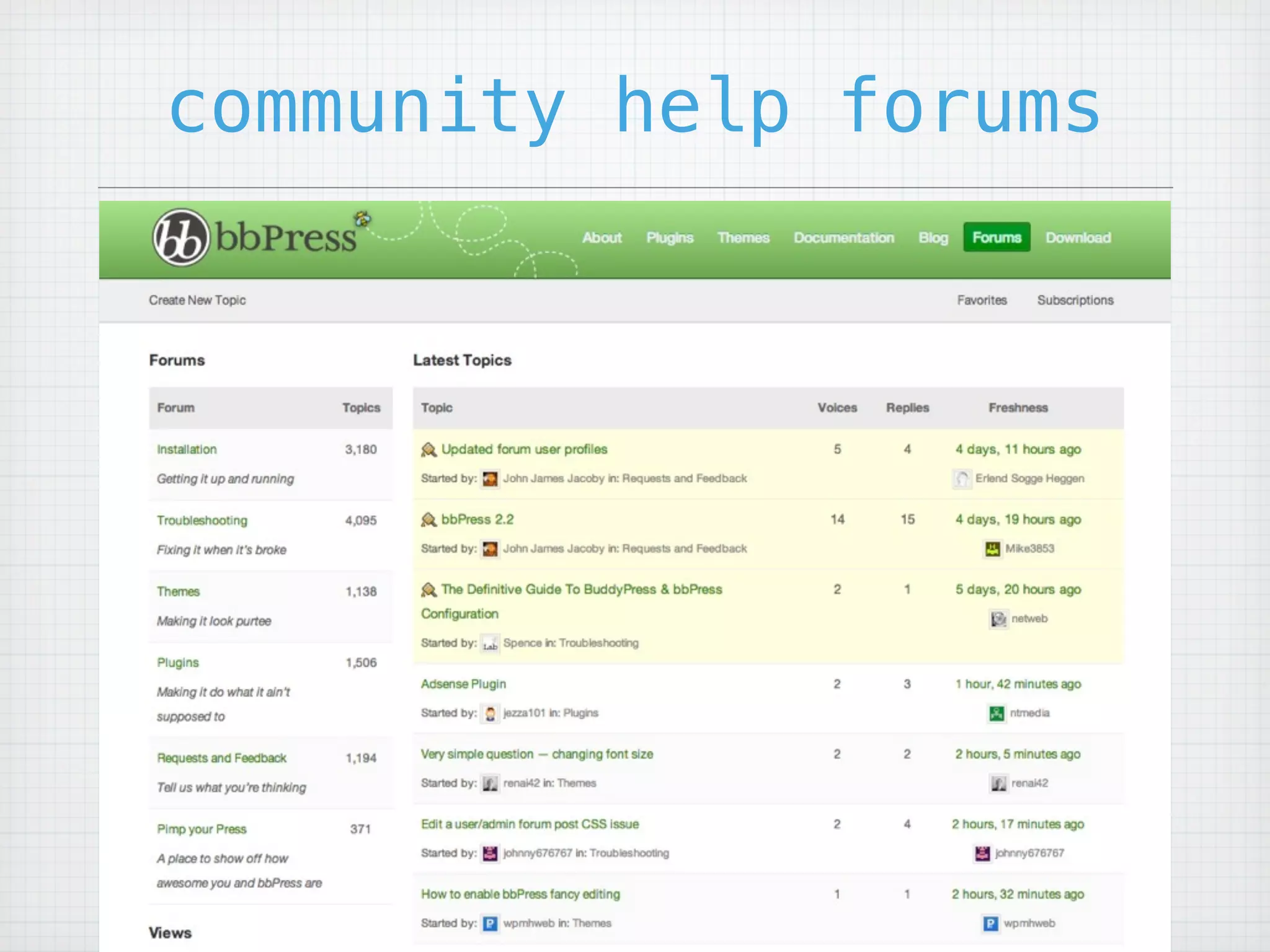Image resolution: width=1270 pixels, height=952 pixels.
Task: Click the sticky pin icon beside The Definitive Guide
Action: click(x=429, y=589)
